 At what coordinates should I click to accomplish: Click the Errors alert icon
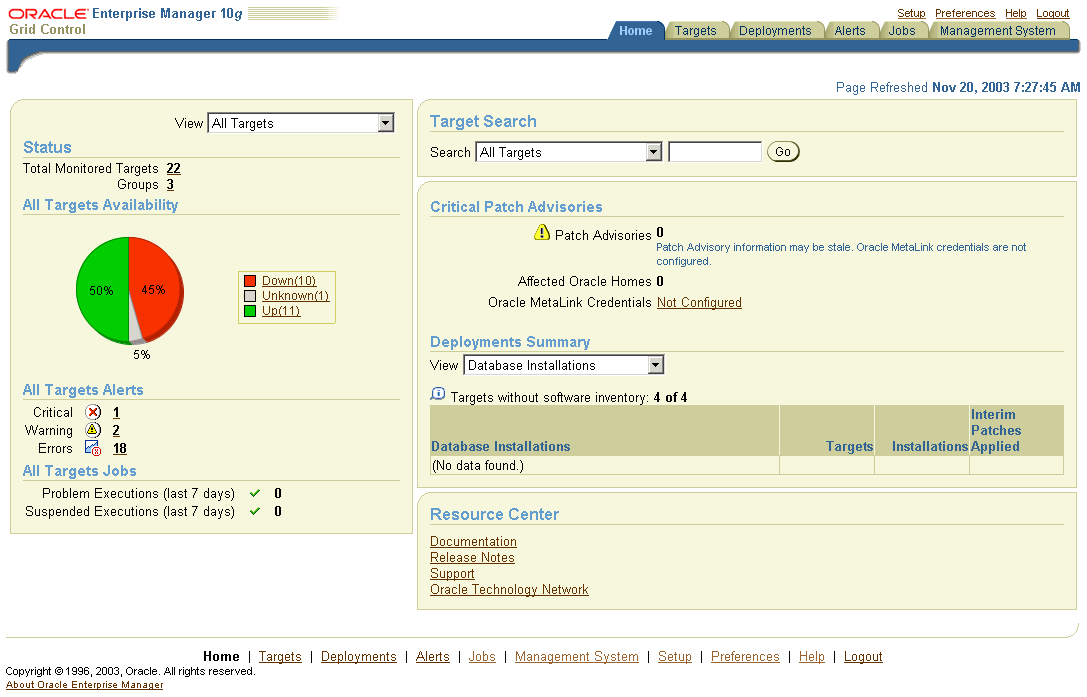click(93, 449)
